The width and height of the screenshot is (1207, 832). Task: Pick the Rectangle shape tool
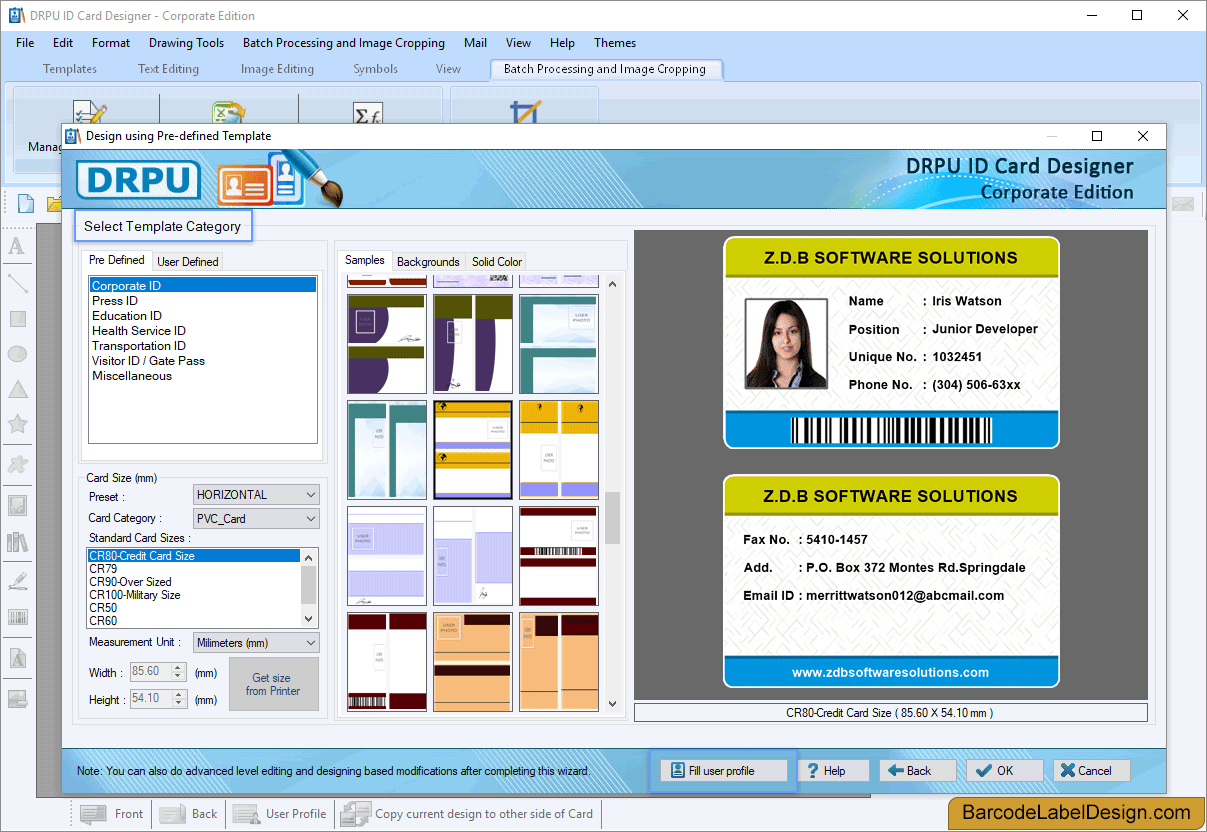coord(17,317)
